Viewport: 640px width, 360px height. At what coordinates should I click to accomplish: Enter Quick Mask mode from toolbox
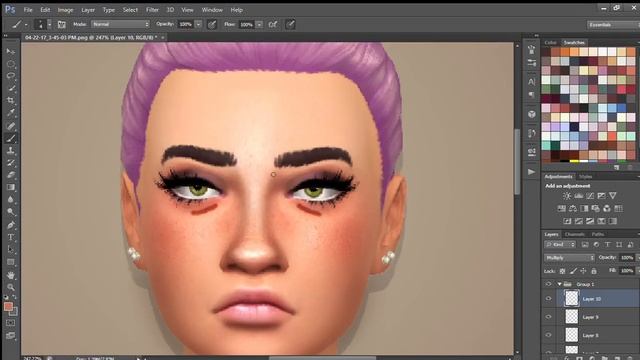point(11,323)
